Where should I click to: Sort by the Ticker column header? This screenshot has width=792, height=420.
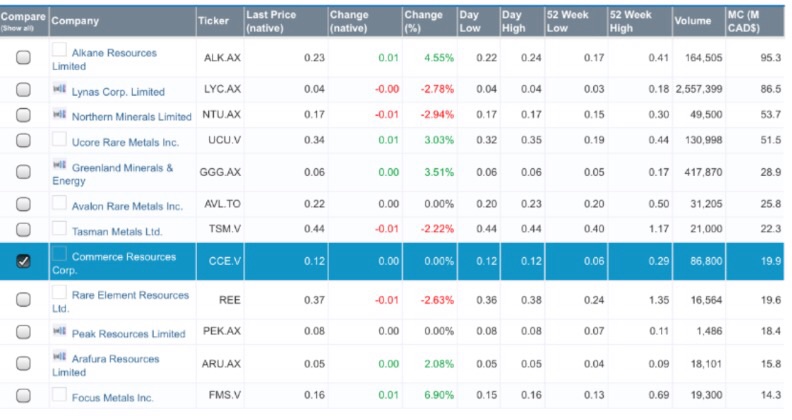tap(213, 20)
